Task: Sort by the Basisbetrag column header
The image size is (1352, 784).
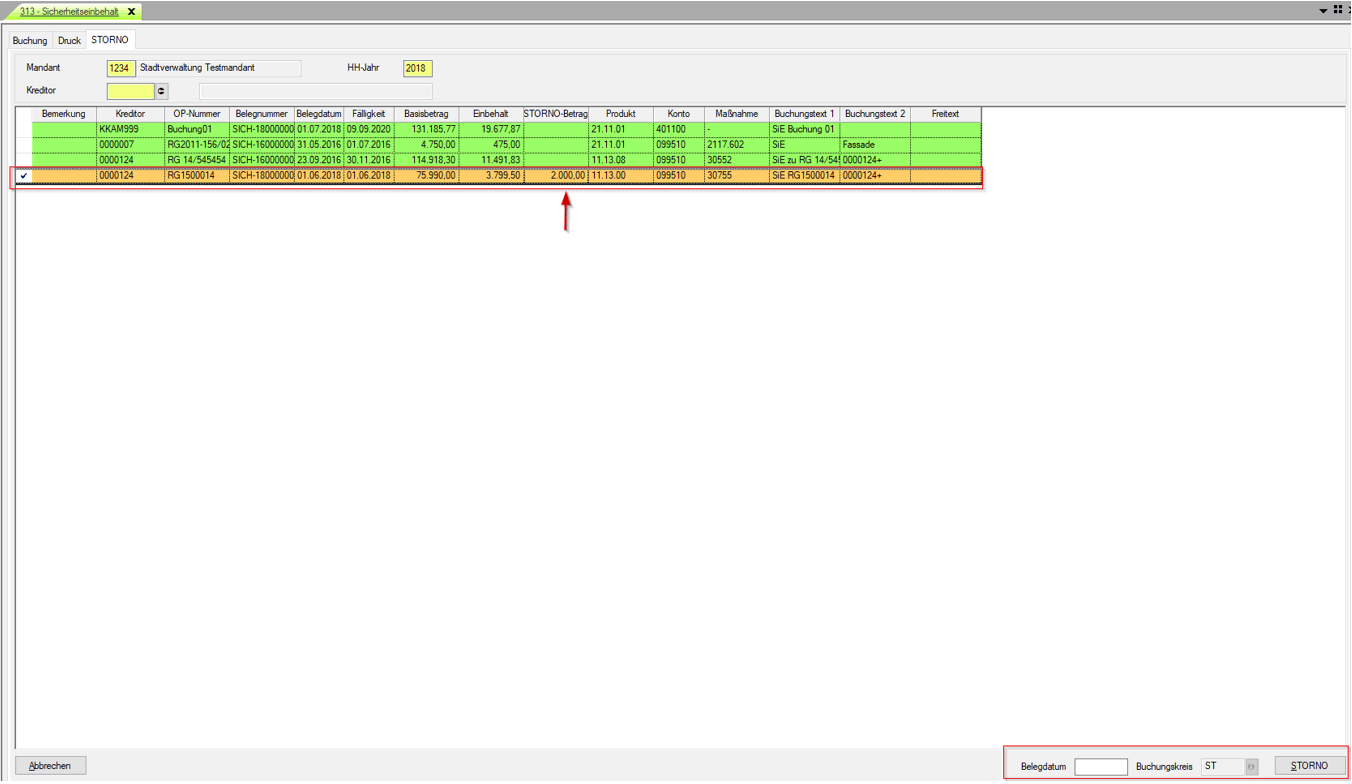Action: [x=426, y=114]
